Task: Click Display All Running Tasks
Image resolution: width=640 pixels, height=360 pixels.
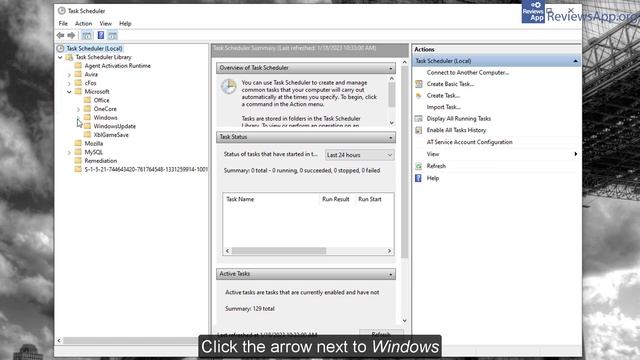Action: click(459, 118)
